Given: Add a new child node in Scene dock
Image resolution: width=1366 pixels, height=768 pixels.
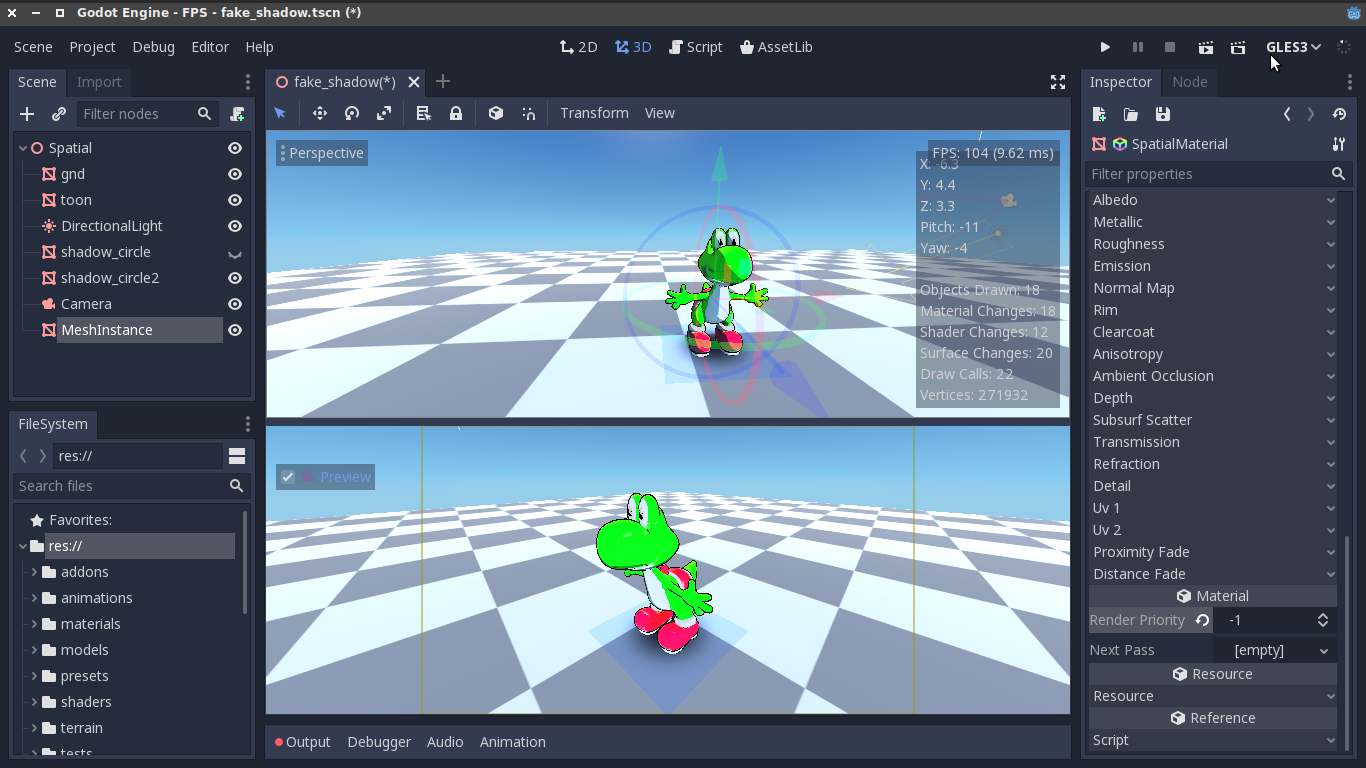Looking at the screenshot, I should 27,113.
